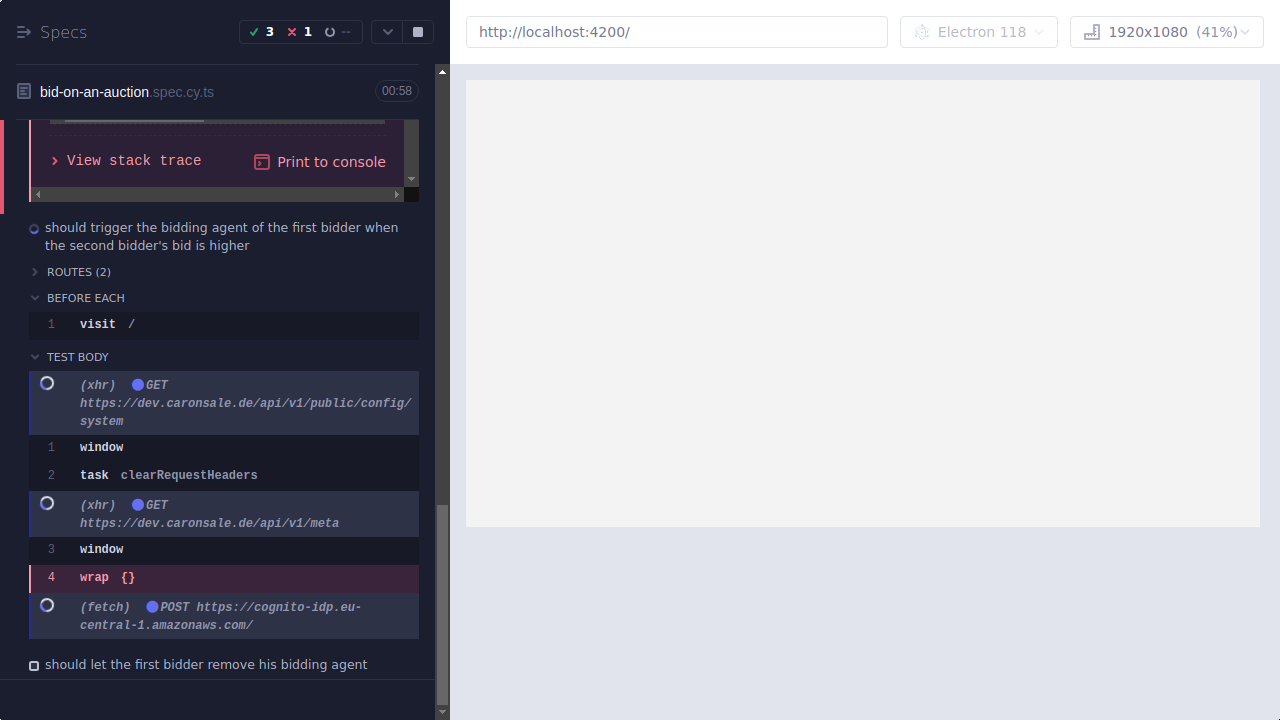Screen dimensions: 1280x720
Task: Click the pending circle on the meta GET request
Action: click(x=46, y=504)
